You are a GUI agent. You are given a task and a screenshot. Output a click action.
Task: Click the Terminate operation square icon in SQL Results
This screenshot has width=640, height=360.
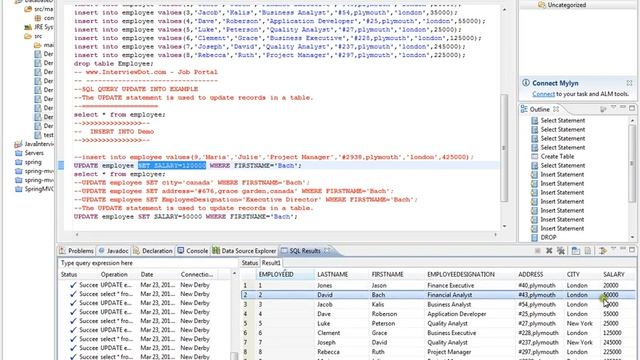[x=538, y=251]
